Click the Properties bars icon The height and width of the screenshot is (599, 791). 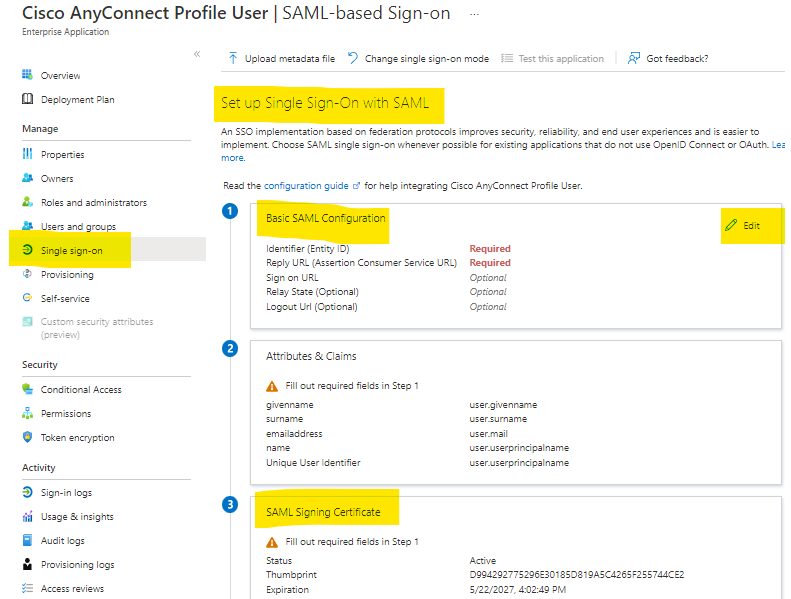(27, 154)
